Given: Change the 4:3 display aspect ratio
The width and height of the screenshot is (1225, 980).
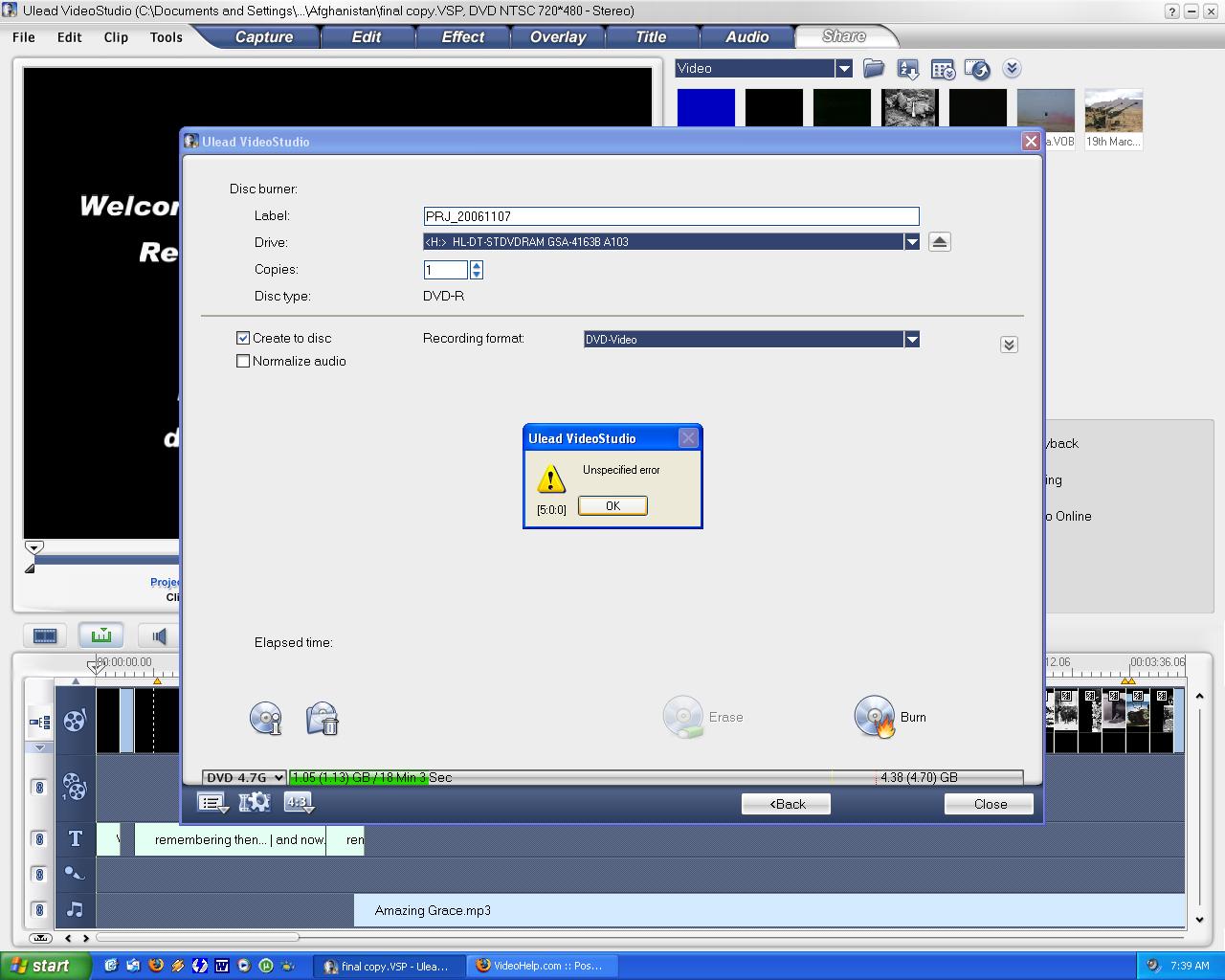Looking at the screenshot, I should click(299, 803).
